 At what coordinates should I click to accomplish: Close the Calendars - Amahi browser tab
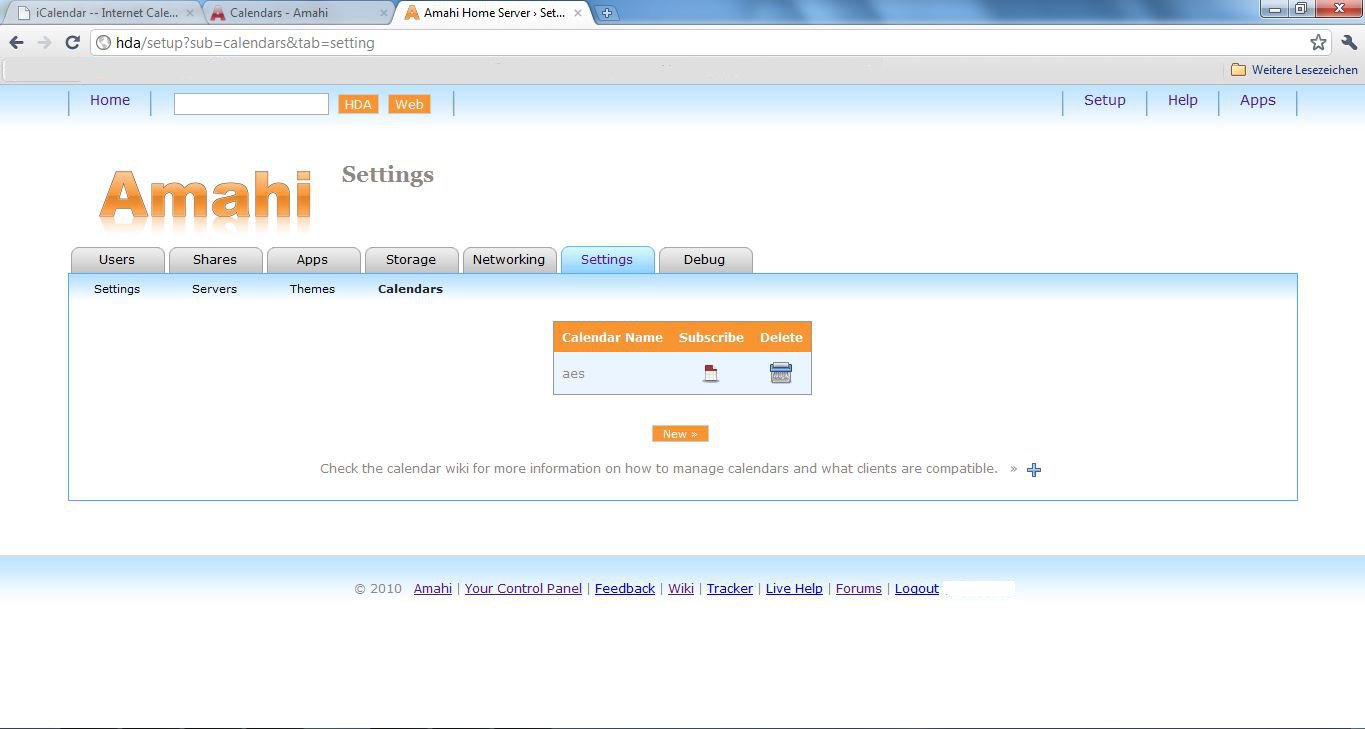[384, 13]
